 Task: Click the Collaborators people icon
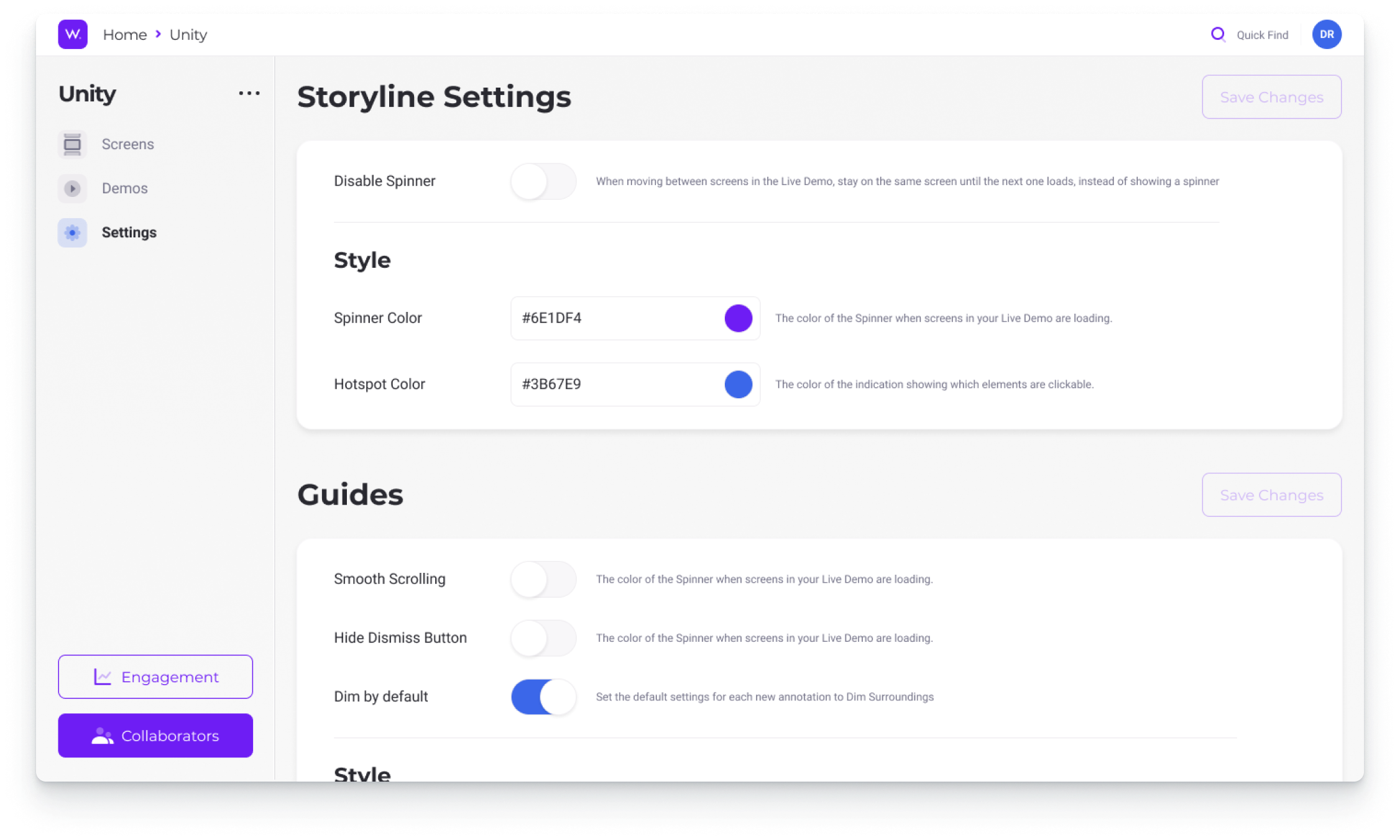[103, 736]
